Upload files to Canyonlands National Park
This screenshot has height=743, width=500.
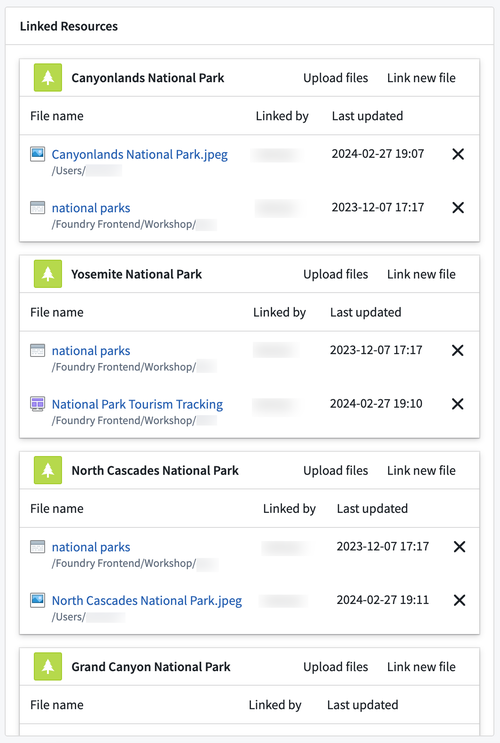coord(336,78)
